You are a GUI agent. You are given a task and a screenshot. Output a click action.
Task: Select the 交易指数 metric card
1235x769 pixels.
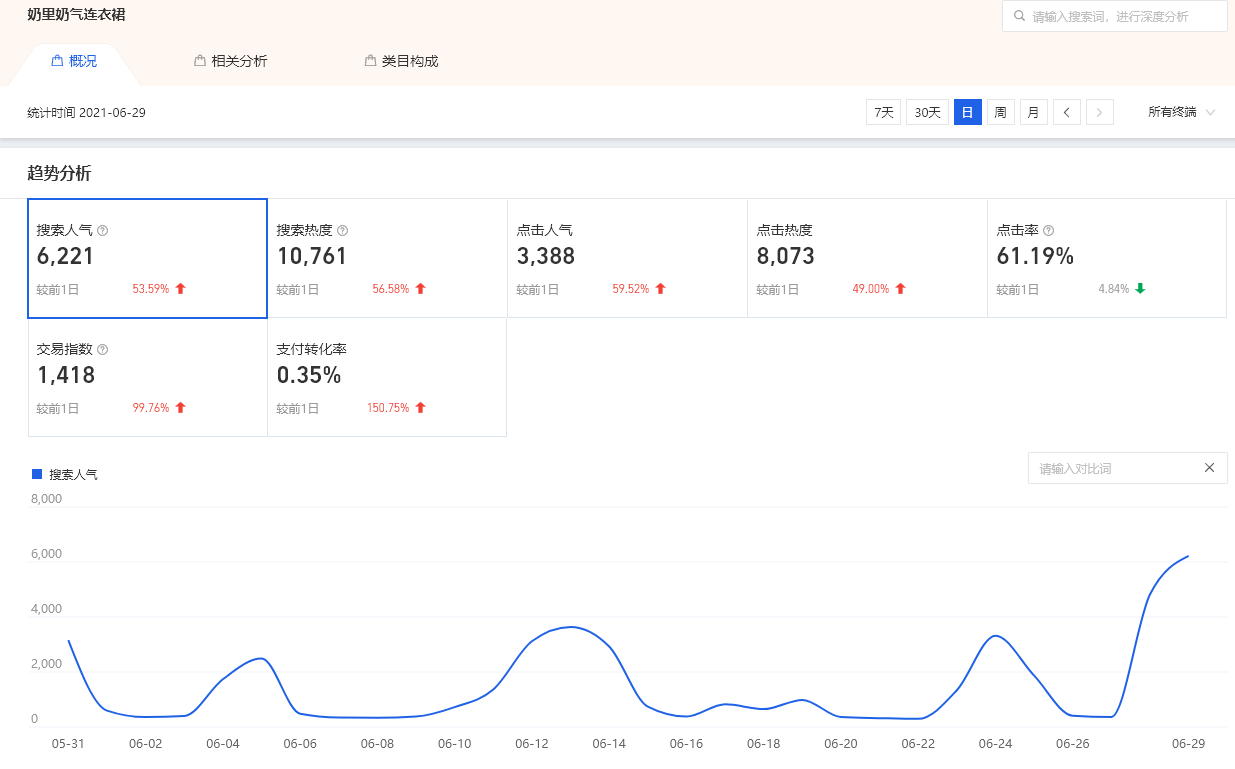click(148, 378)
